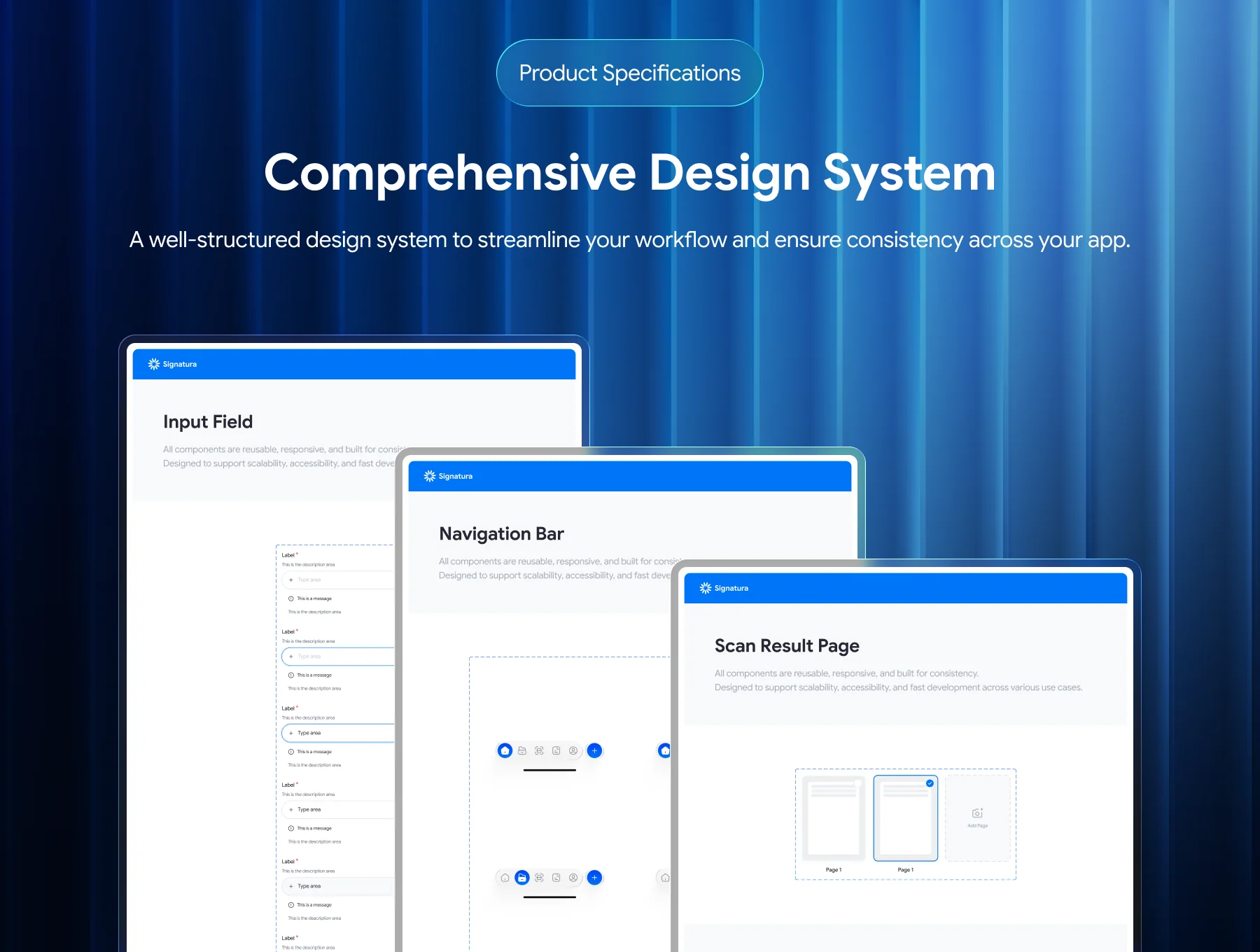This screenshot has width=1260, height=952.
Task: Click the Signatura logo in the Navigation Bar panel
Action: (x=448, y=476)
